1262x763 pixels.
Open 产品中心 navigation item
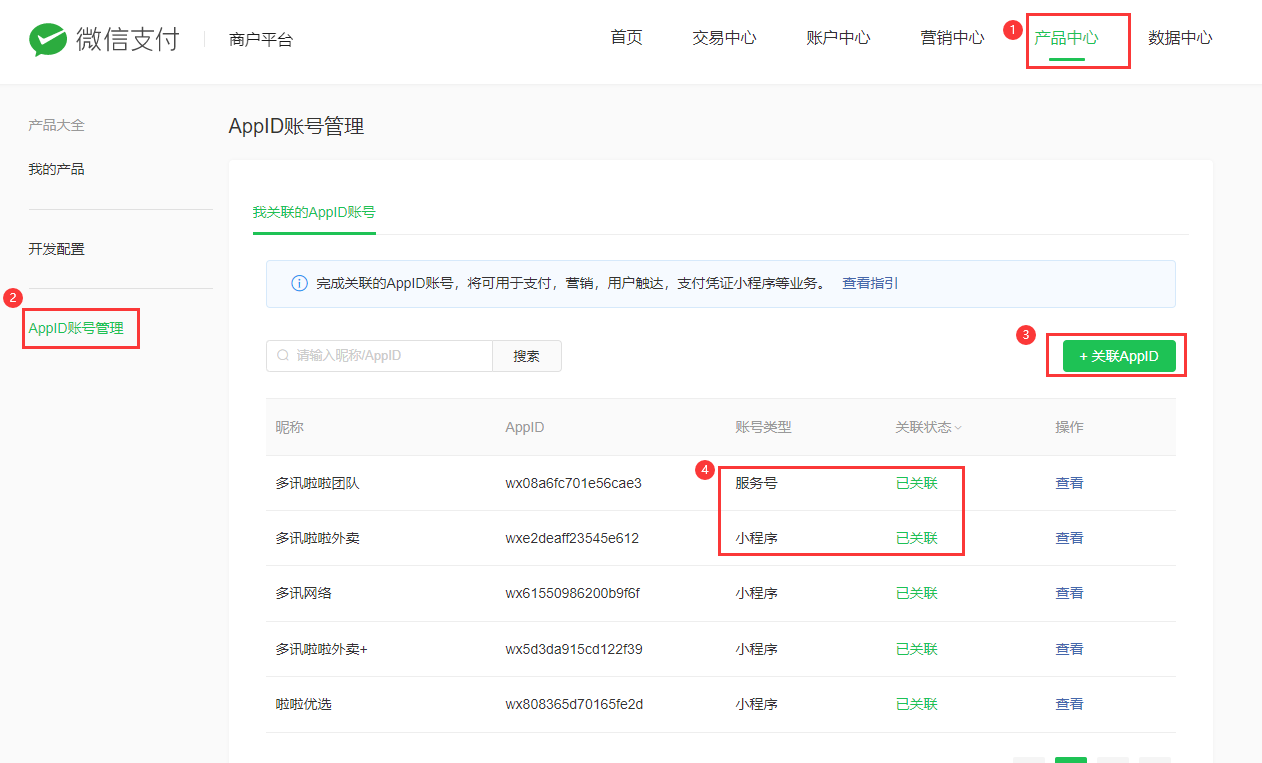coord(1066,38)
